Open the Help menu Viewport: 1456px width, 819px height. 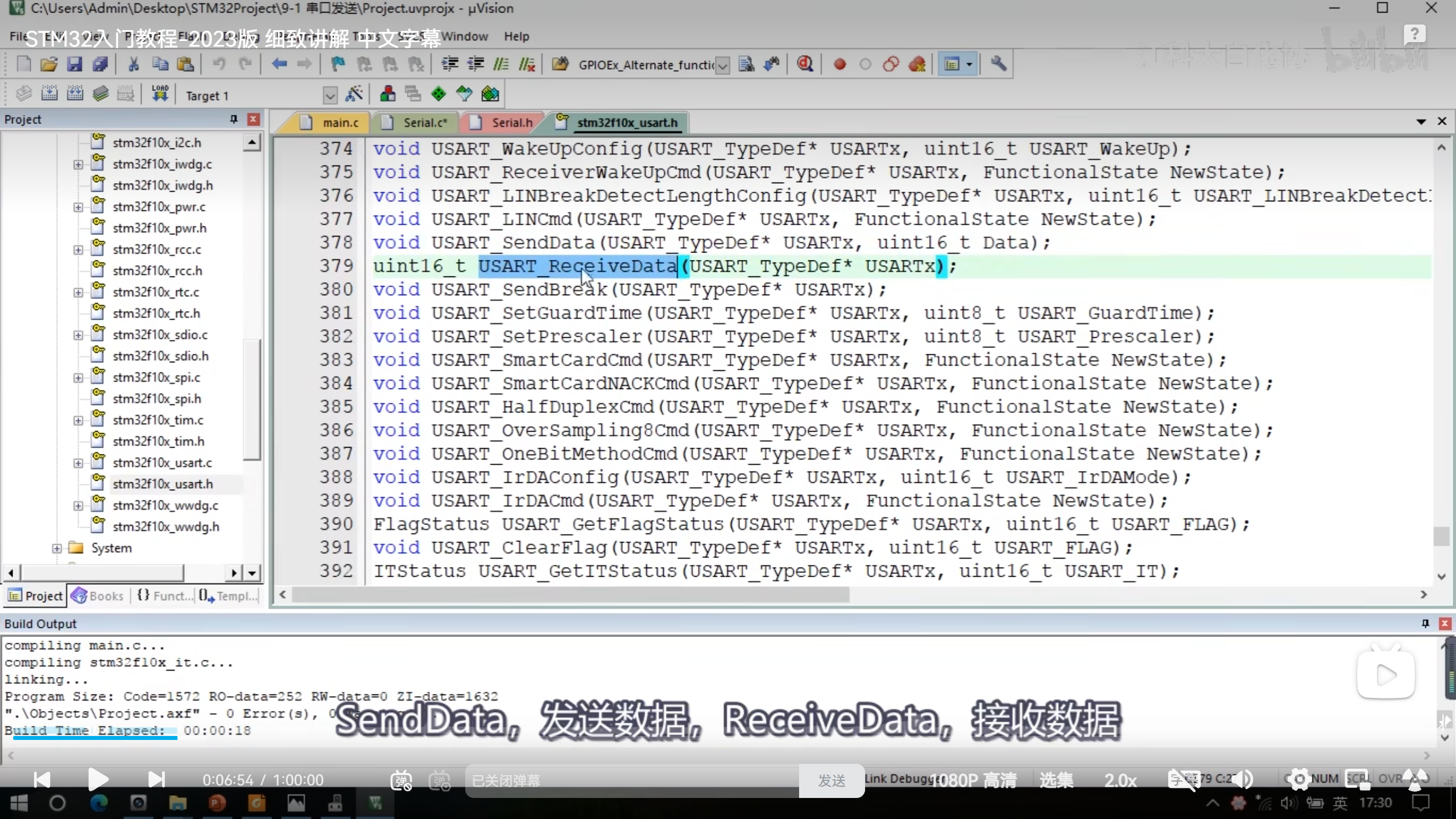click(x=516, y=36)
